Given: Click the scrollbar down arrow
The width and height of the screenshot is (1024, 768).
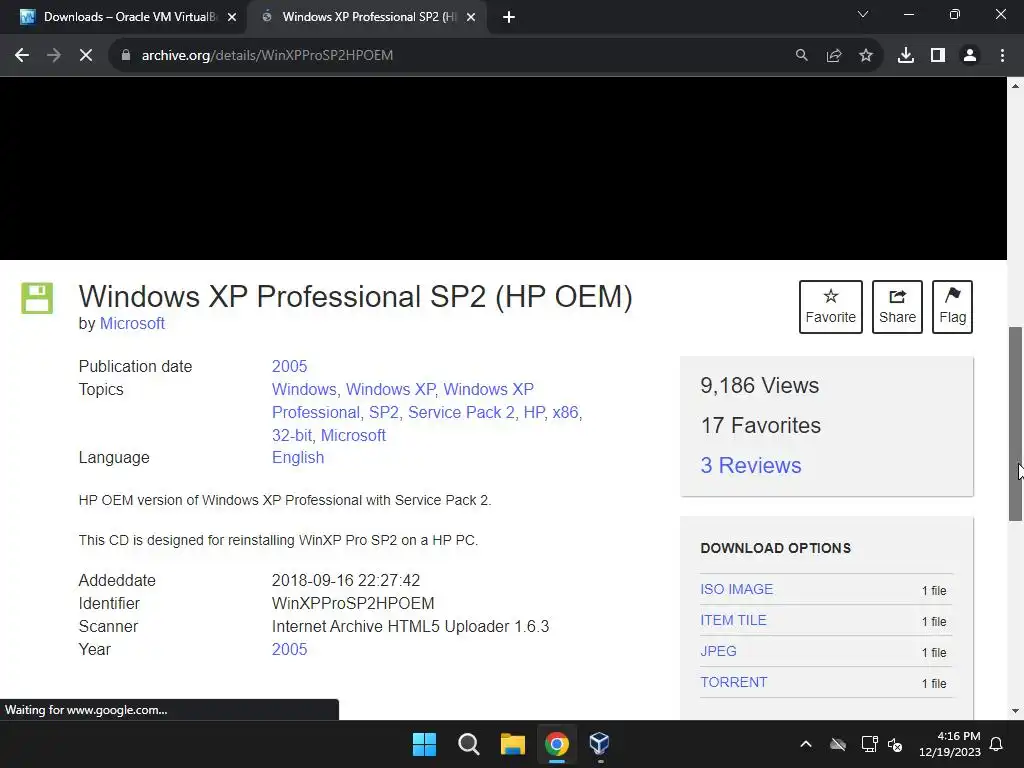Looking at the screenshot, I should click(1016, 711).
